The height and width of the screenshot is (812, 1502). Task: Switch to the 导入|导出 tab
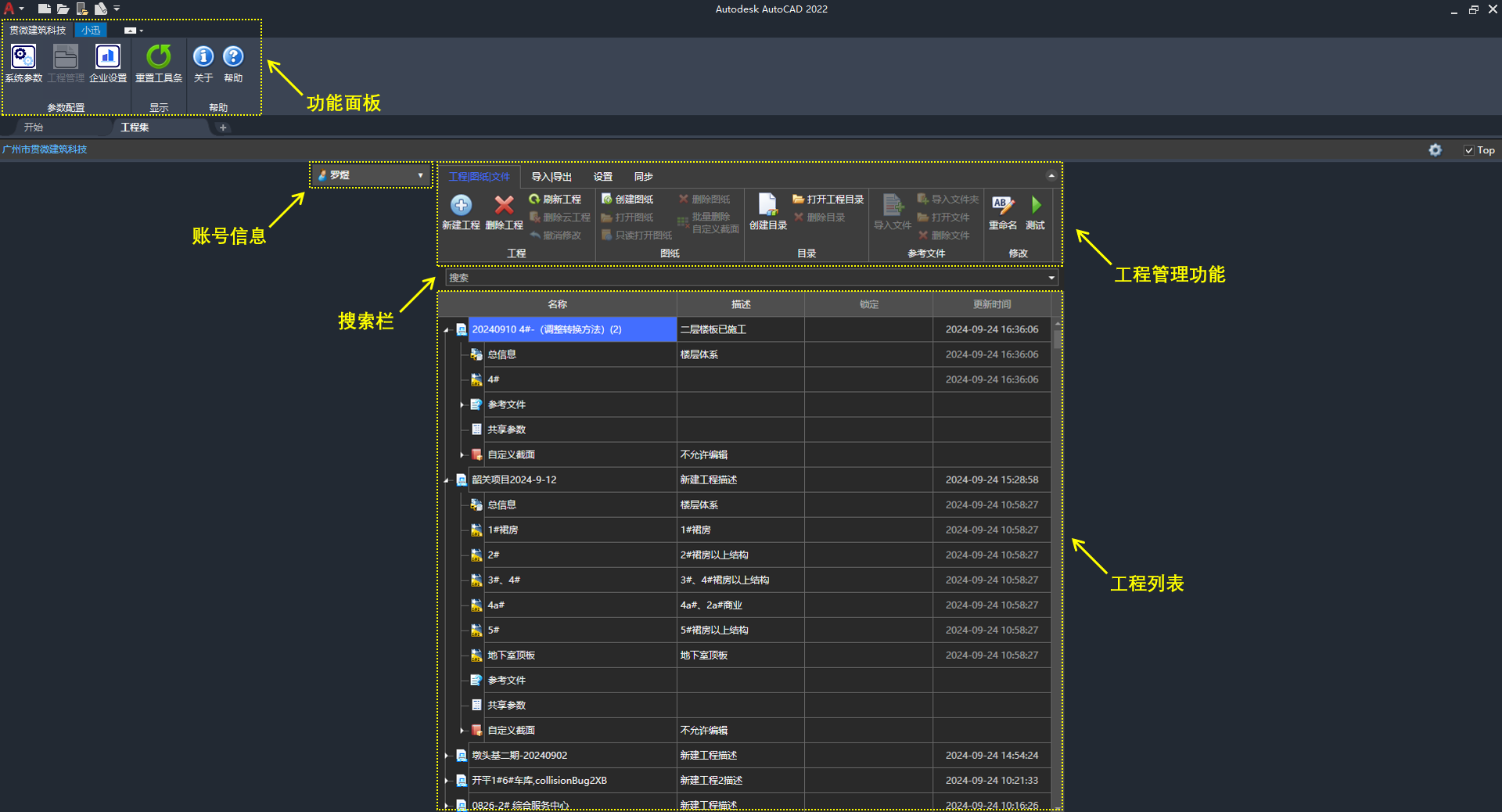point(552,177)
